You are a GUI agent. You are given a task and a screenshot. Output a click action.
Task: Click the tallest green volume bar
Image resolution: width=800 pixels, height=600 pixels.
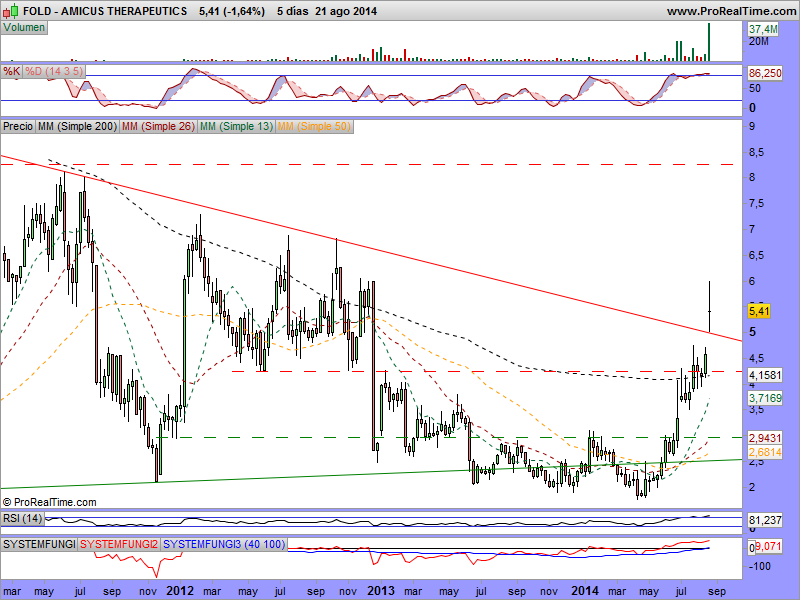[x=709, y=42]
